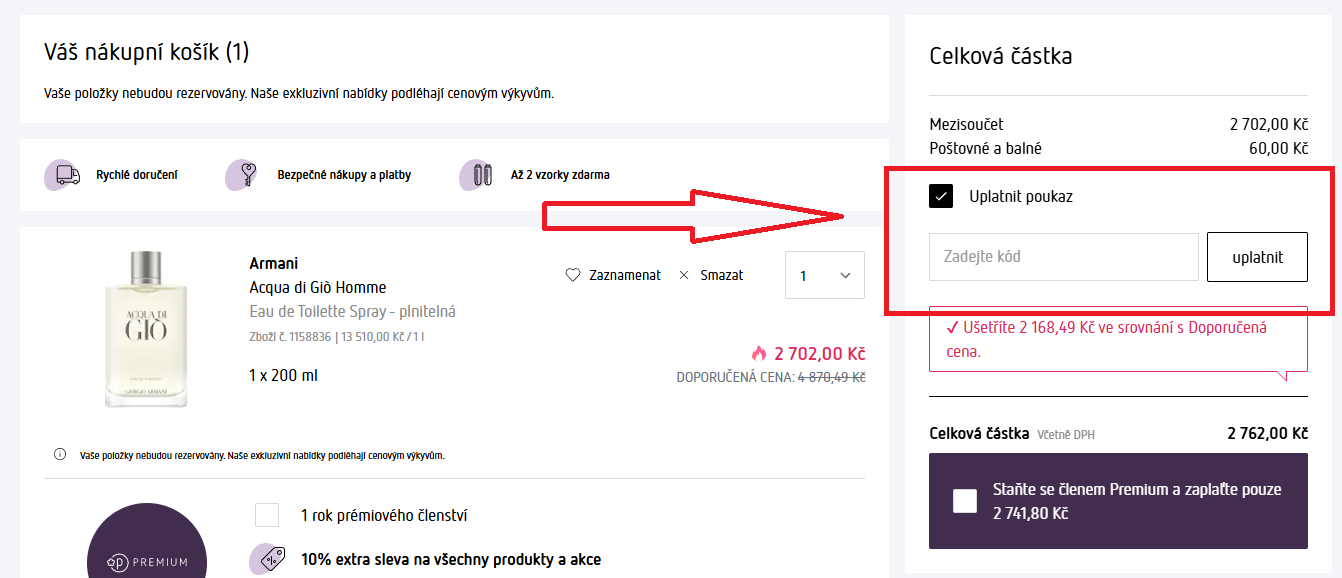Uncheck the Uplatnit poukaz checkbox
Screen dimensions: 1342x578
(941, 196)
